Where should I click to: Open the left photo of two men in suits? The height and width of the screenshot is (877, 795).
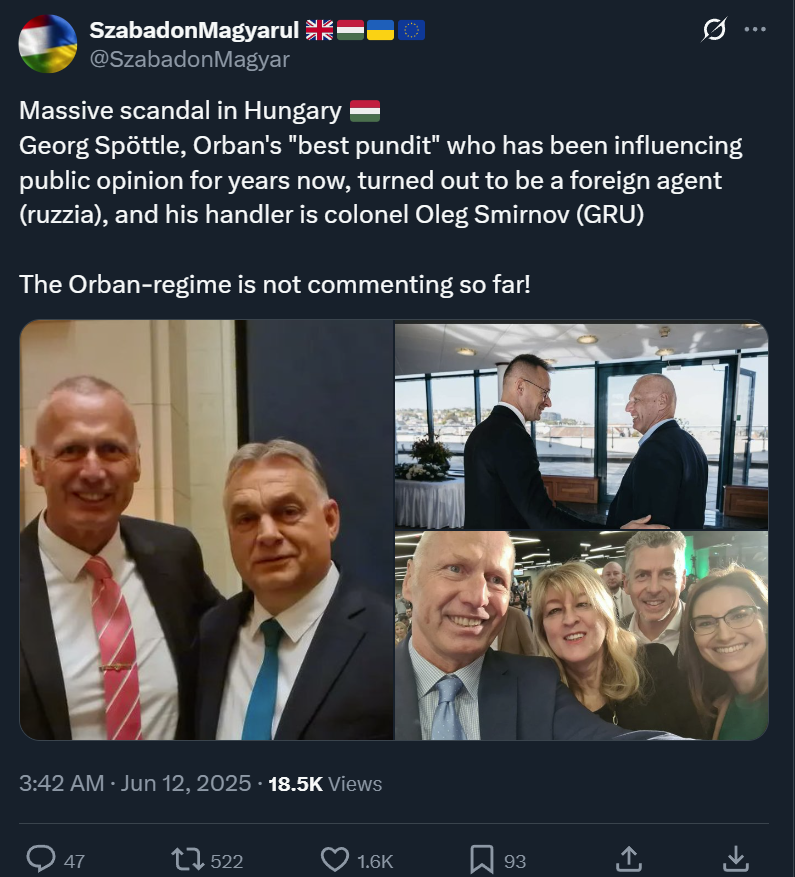click(206, 530)
